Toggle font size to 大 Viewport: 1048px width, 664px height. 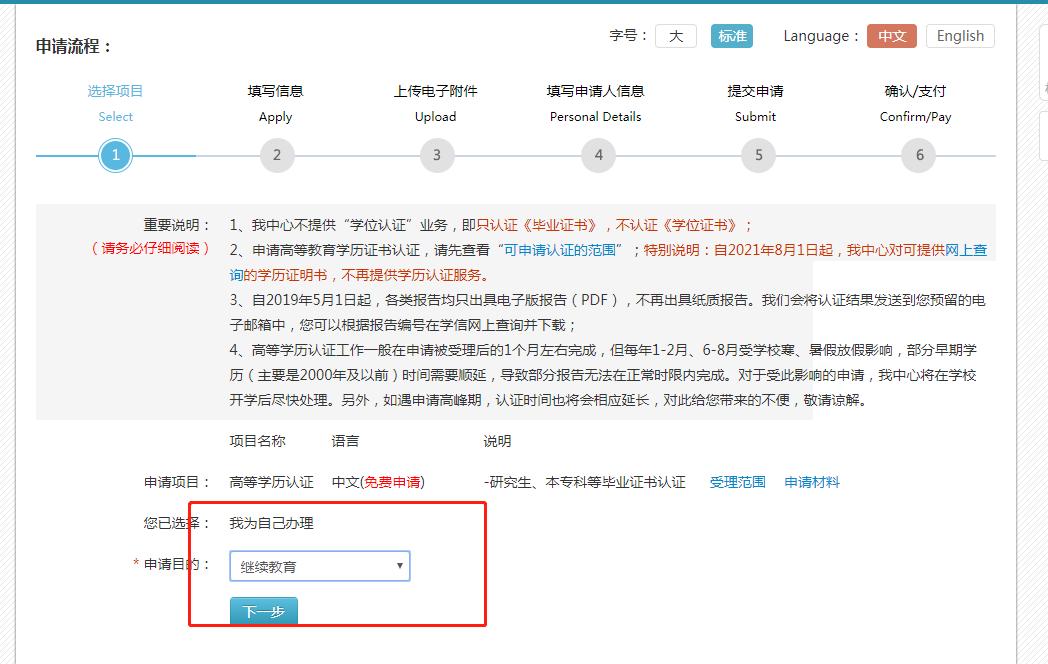[676, 35]
